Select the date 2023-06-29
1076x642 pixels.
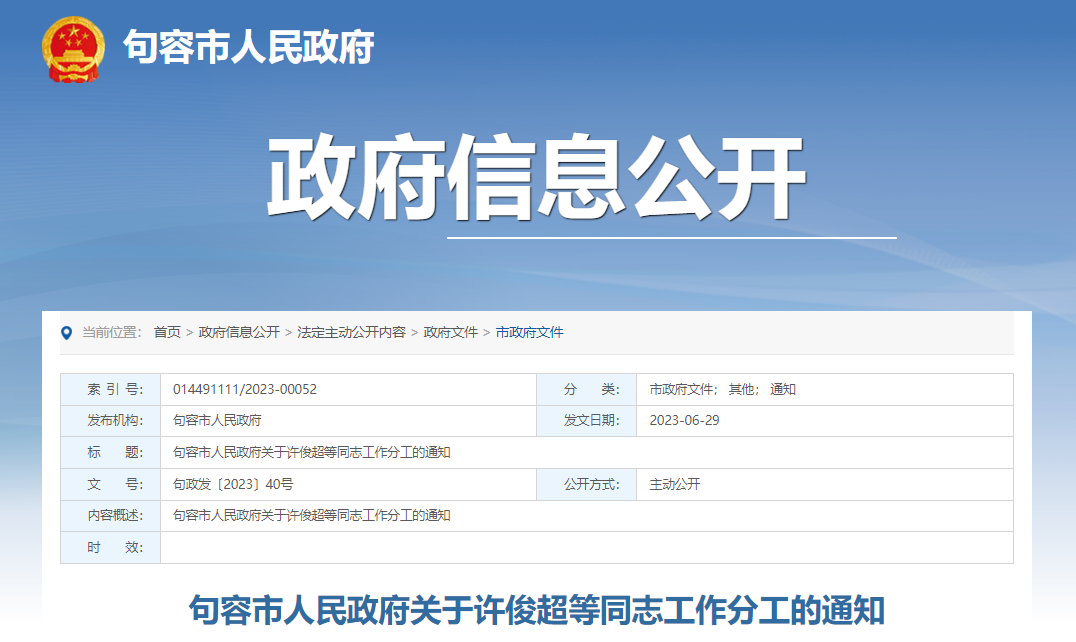(684, 420)
